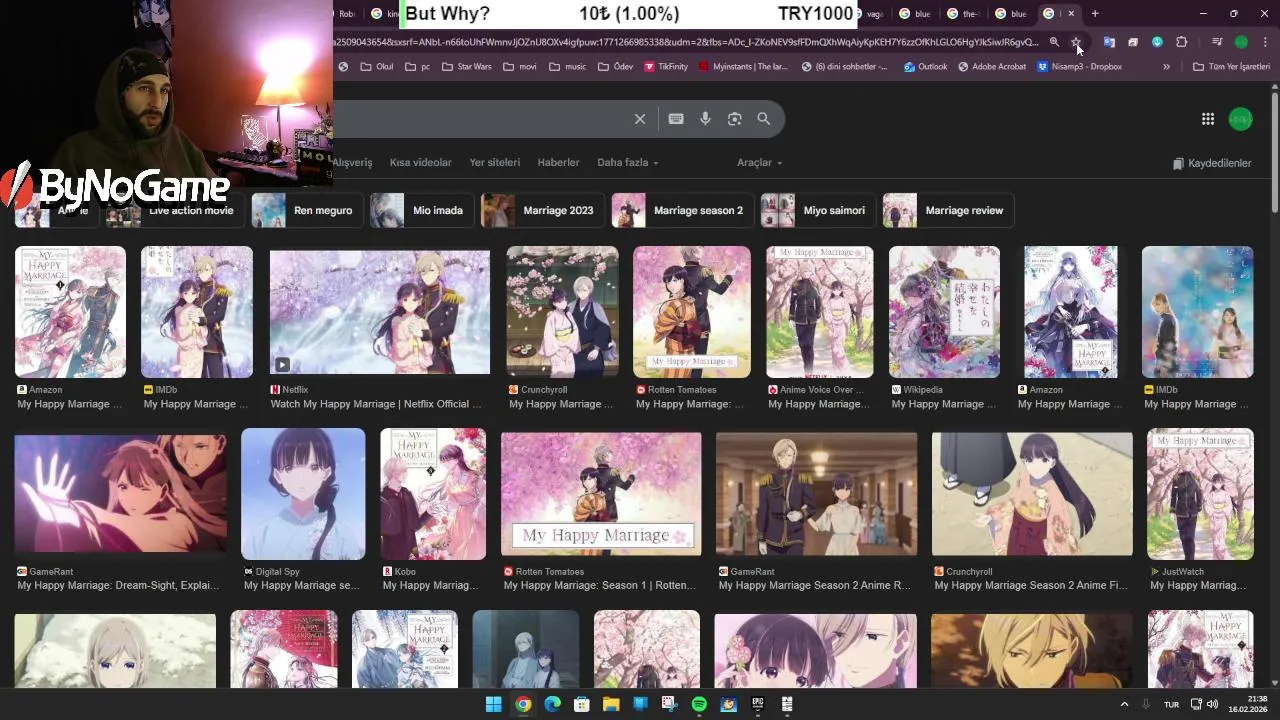Open the Google apps grid
The height and width of the screenshot is (720, 1280).
(1208, 119)
